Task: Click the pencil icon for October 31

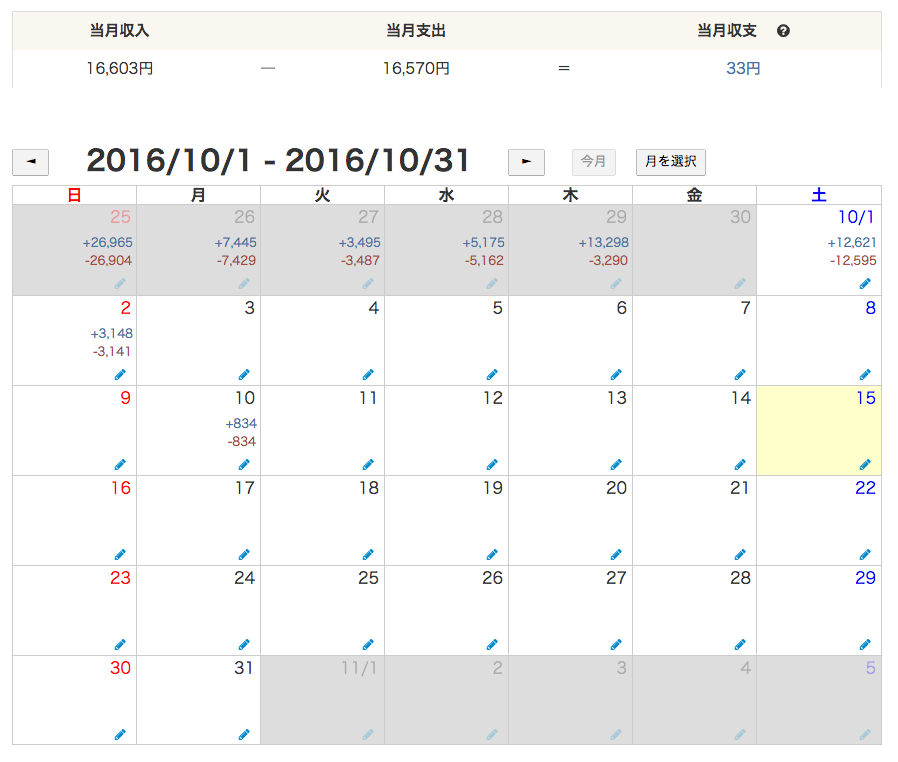Action: pyautogui.click(x=244, y=733)
